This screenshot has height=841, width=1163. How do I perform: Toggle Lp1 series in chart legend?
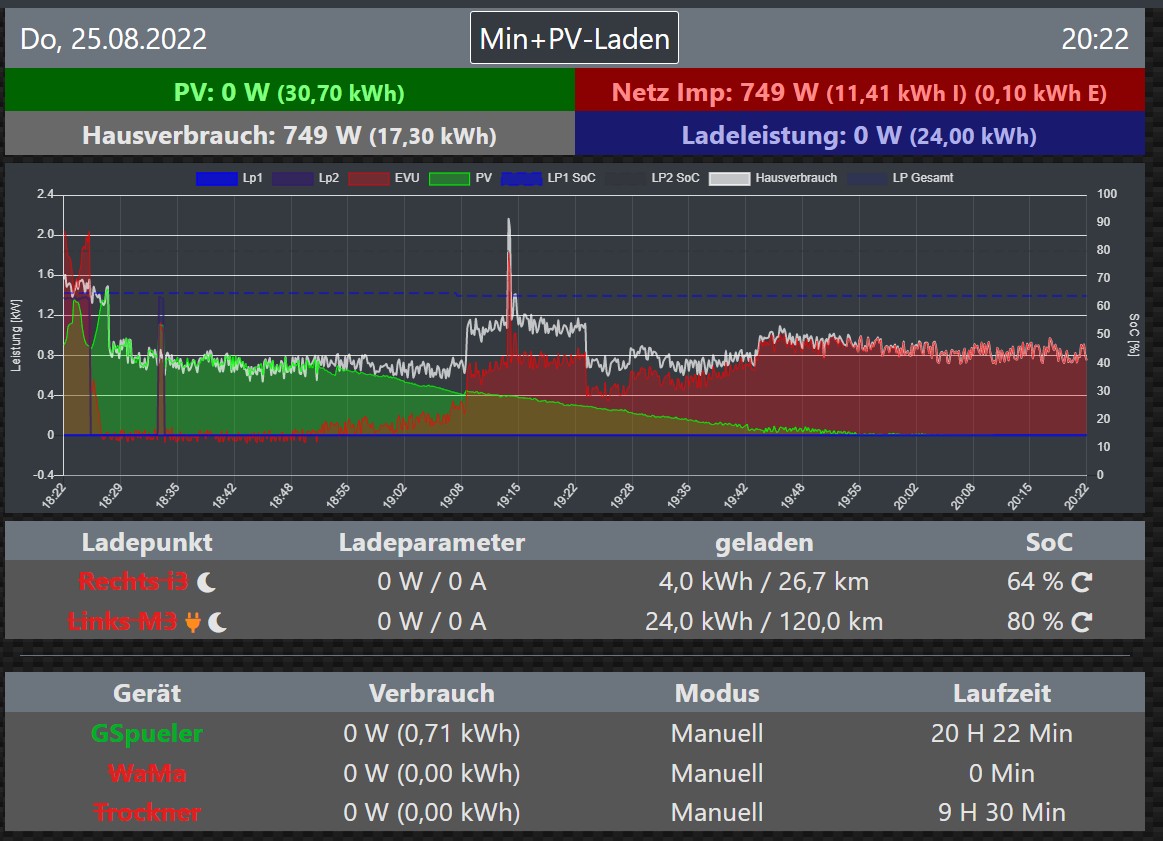(x=230, y=179)
